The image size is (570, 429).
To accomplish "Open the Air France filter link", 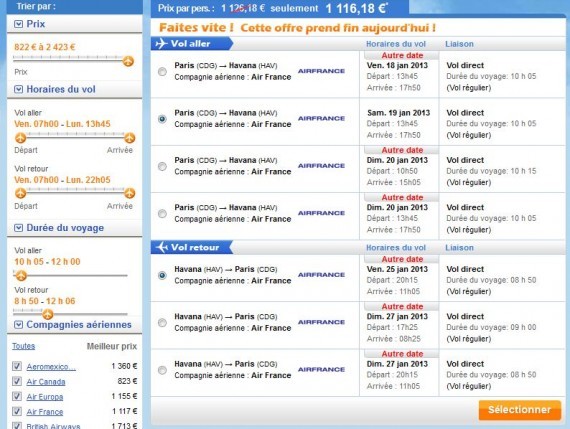I will point(45,412).
